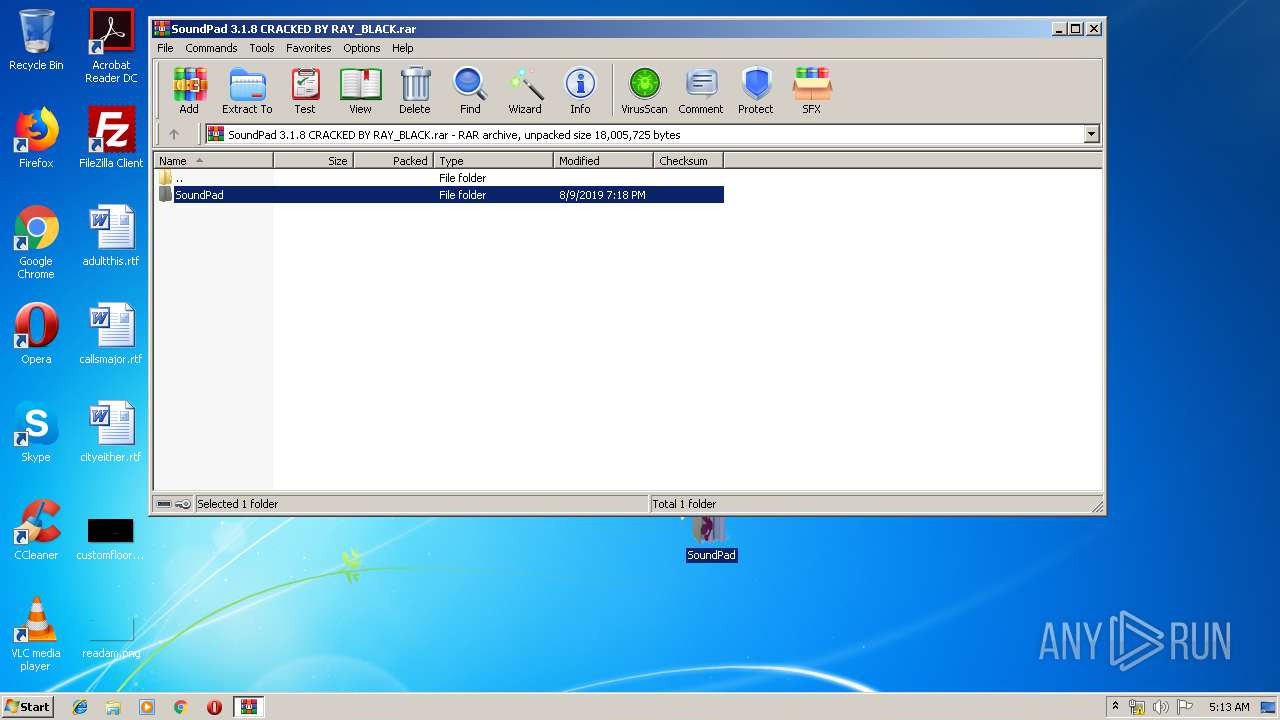Viewport: 1280px width, 720px height.
Task: Select the Opera desktop shortcut
Action: coord(36,334)
